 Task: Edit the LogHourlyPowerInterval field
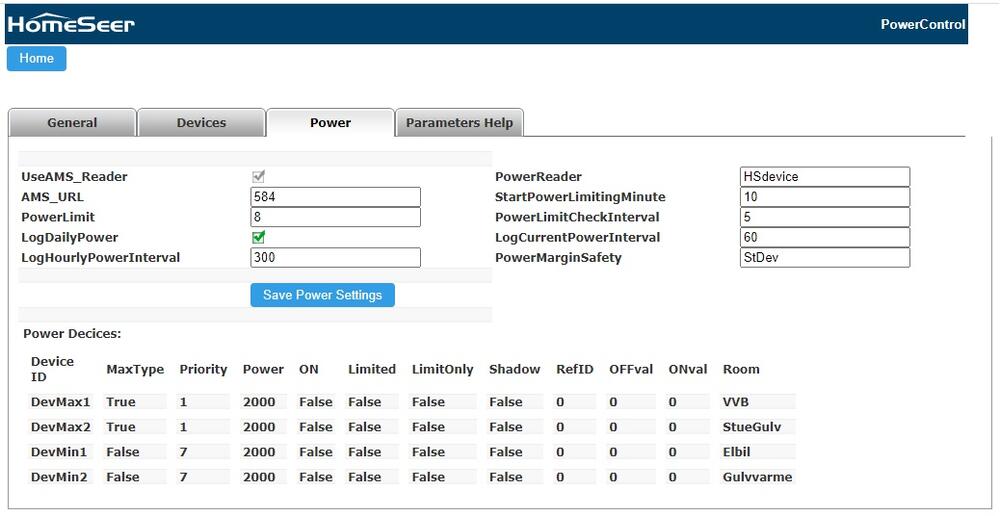pyautogui.click(x=335, y=258)
